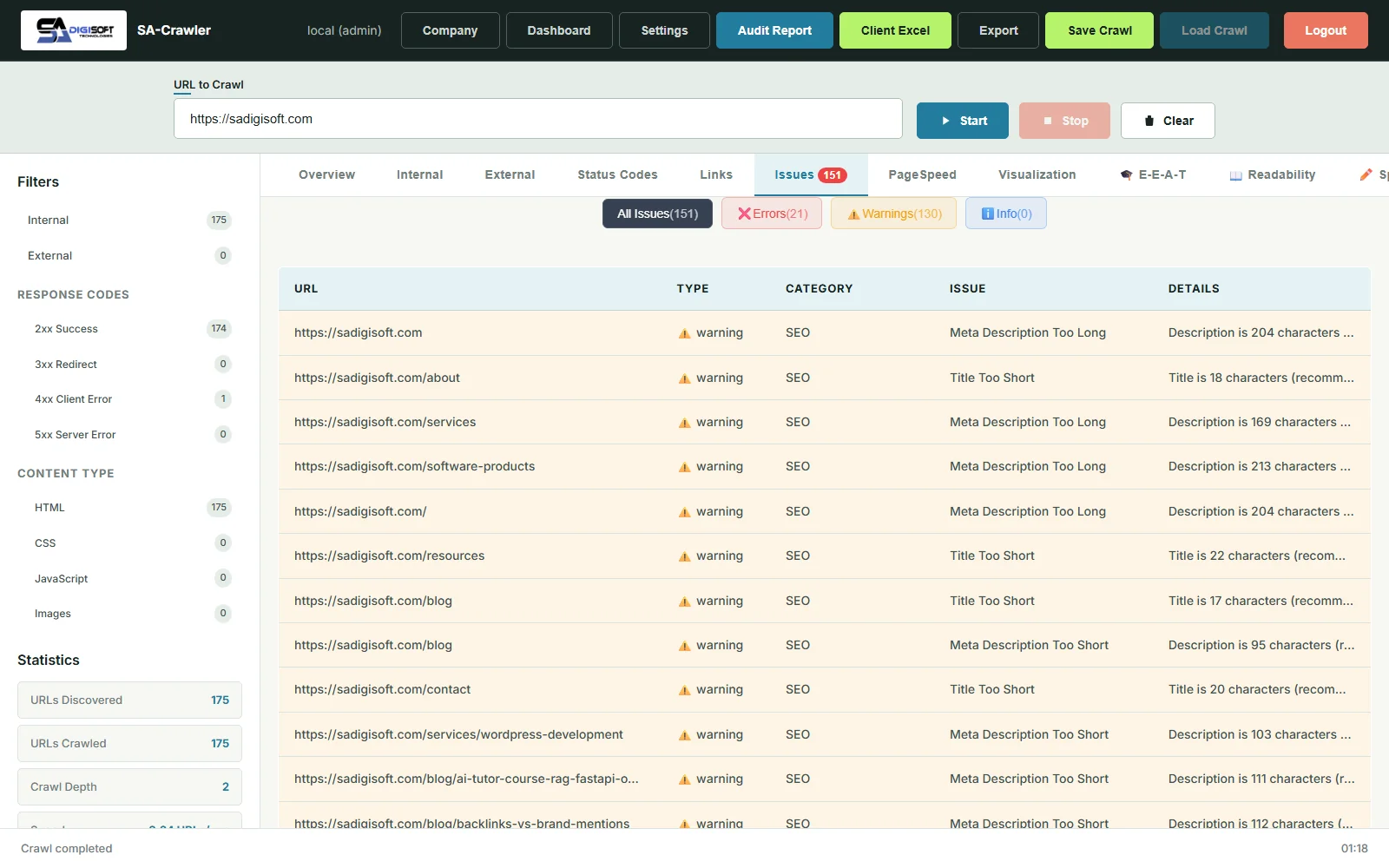Image resolution: width=1389 pixels, height=868 pixels.
Task: Download the Client Excel file
Action: point(895,30)
